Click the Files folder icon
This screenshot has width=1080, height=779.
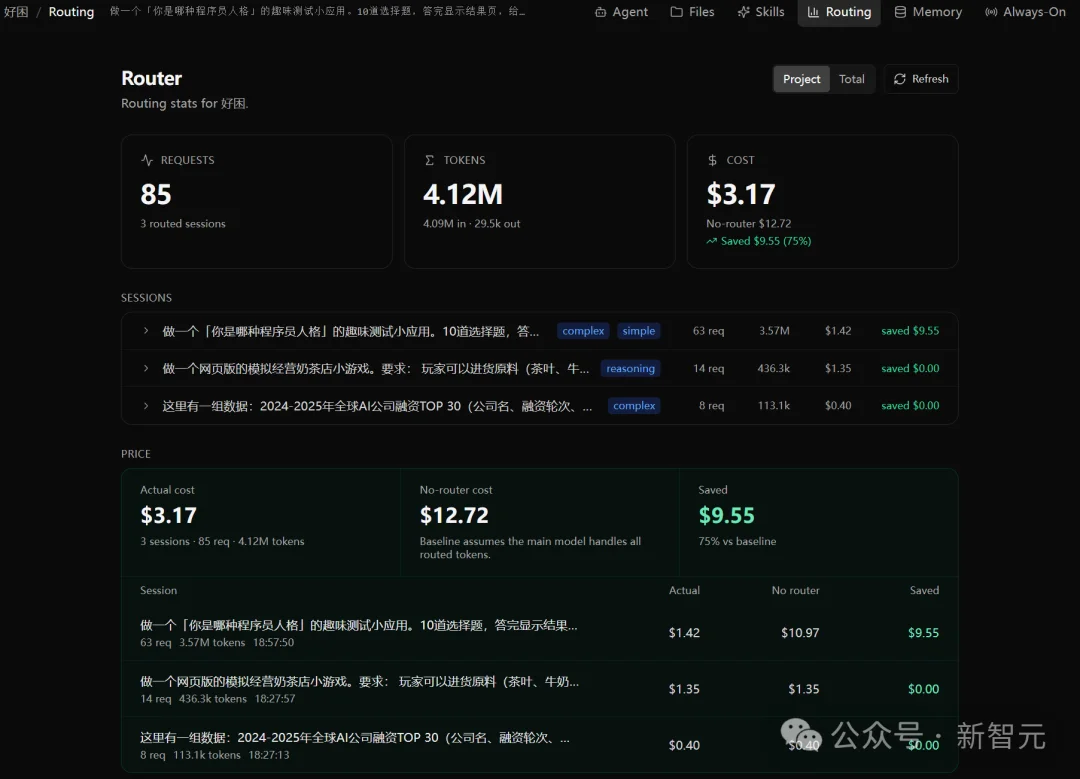[x=676, y=12]
